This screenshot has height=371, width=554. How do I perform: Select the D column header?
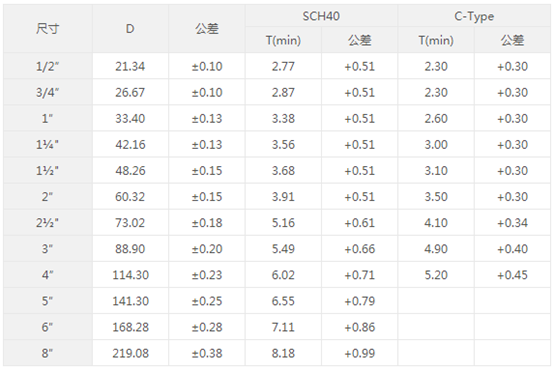(x=130, y=29)
